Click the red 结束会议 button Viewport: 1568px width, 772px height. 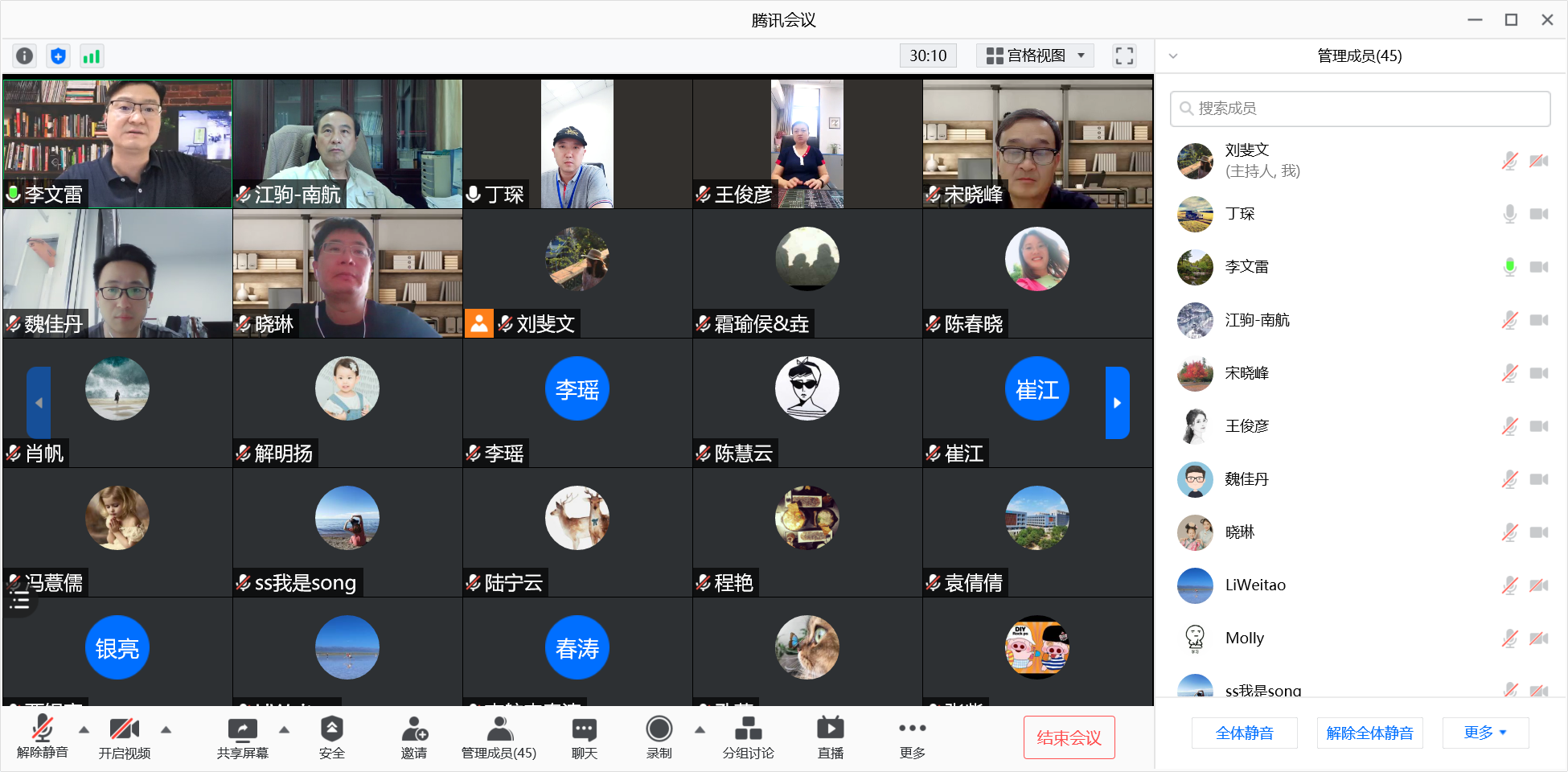[1069, 737]
